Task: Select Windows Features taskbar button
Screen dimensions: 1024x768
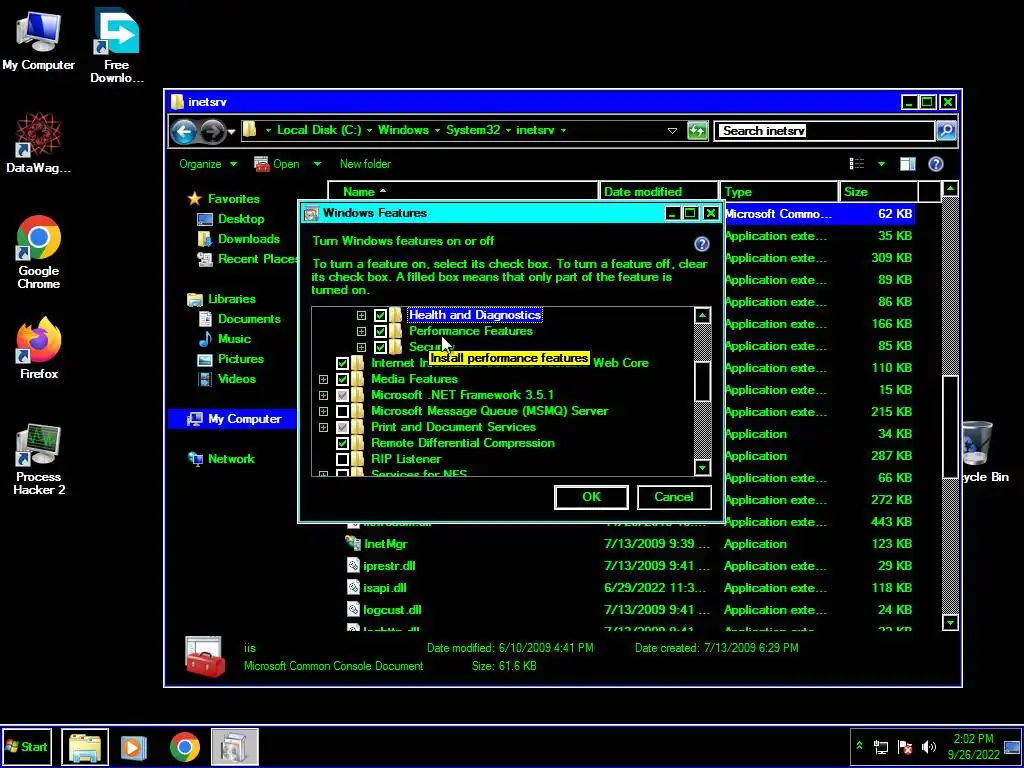Action: (x=235, y=747)
